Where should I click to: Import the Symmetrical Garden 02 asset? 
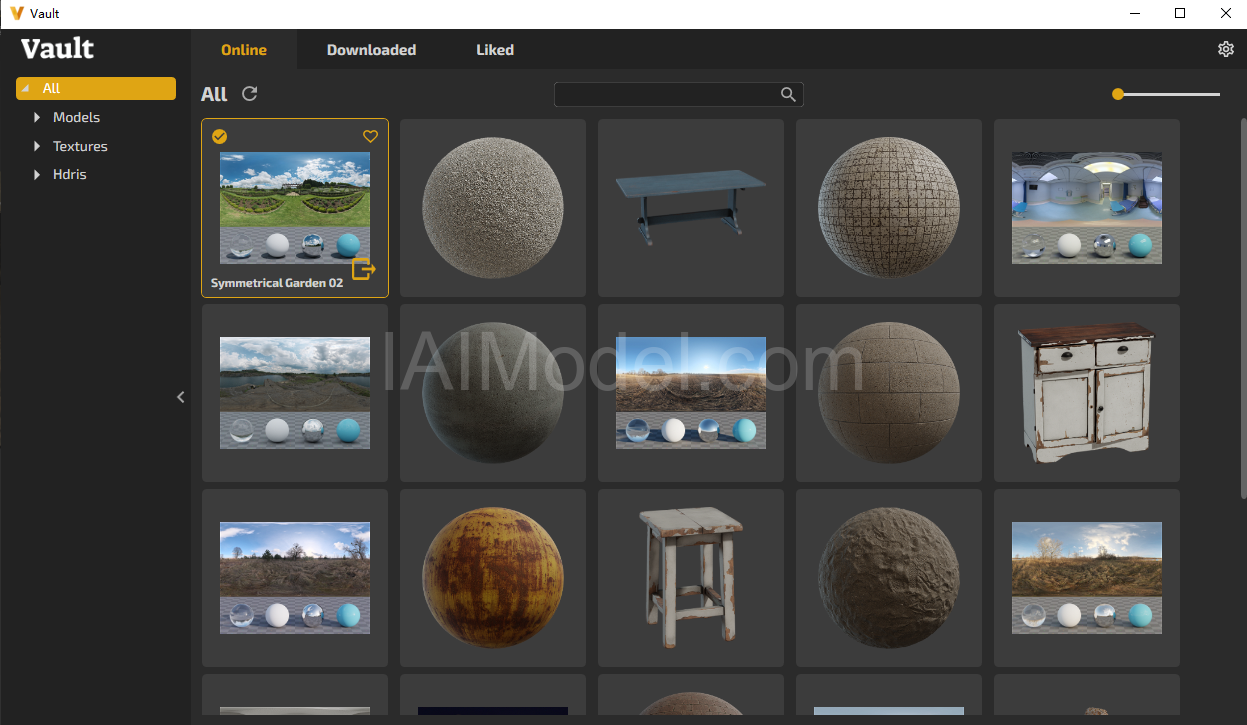pos(364,268)
